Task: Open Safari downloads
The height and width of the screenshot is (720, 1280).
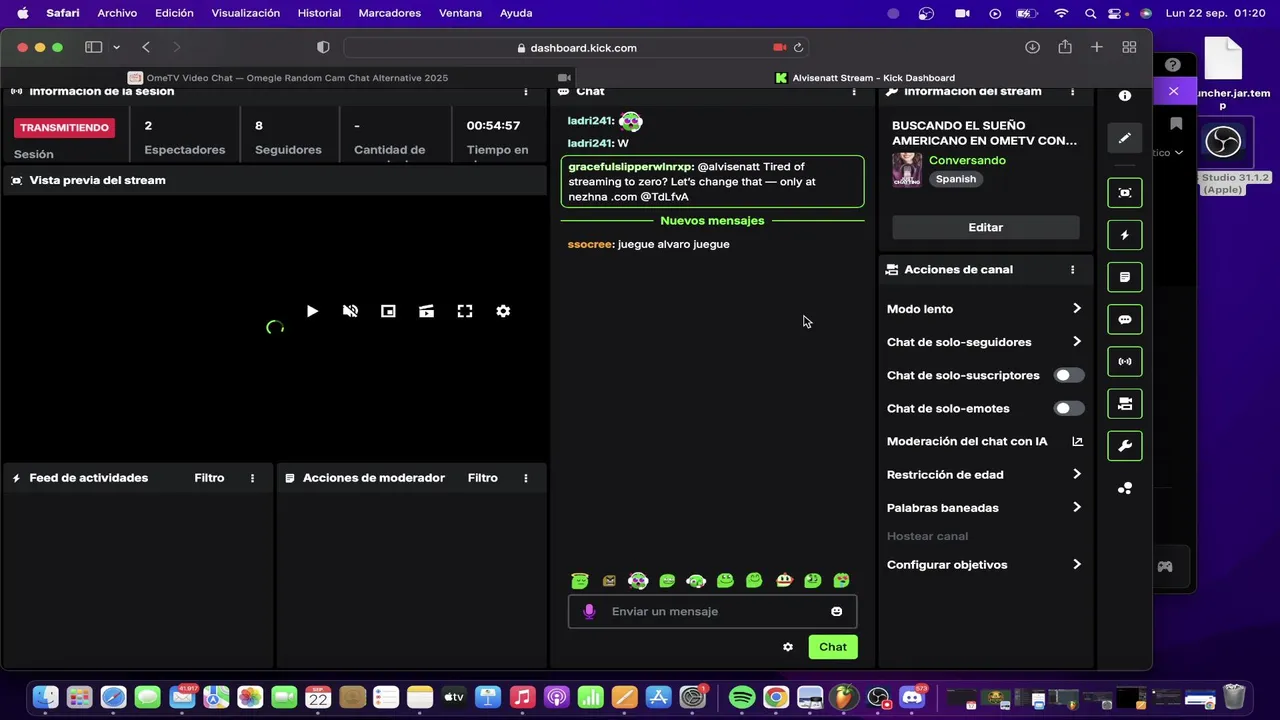Action: pyautogui.click(x=1032, y=47)
